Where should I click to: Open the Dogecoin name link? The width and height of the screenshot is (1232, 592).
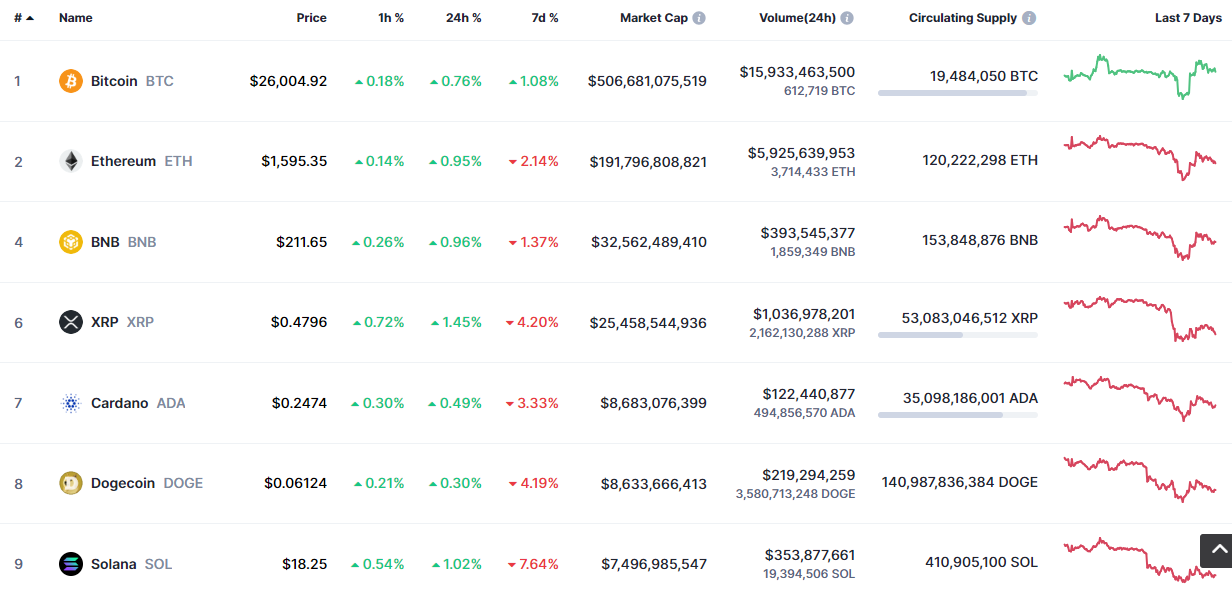123,483
